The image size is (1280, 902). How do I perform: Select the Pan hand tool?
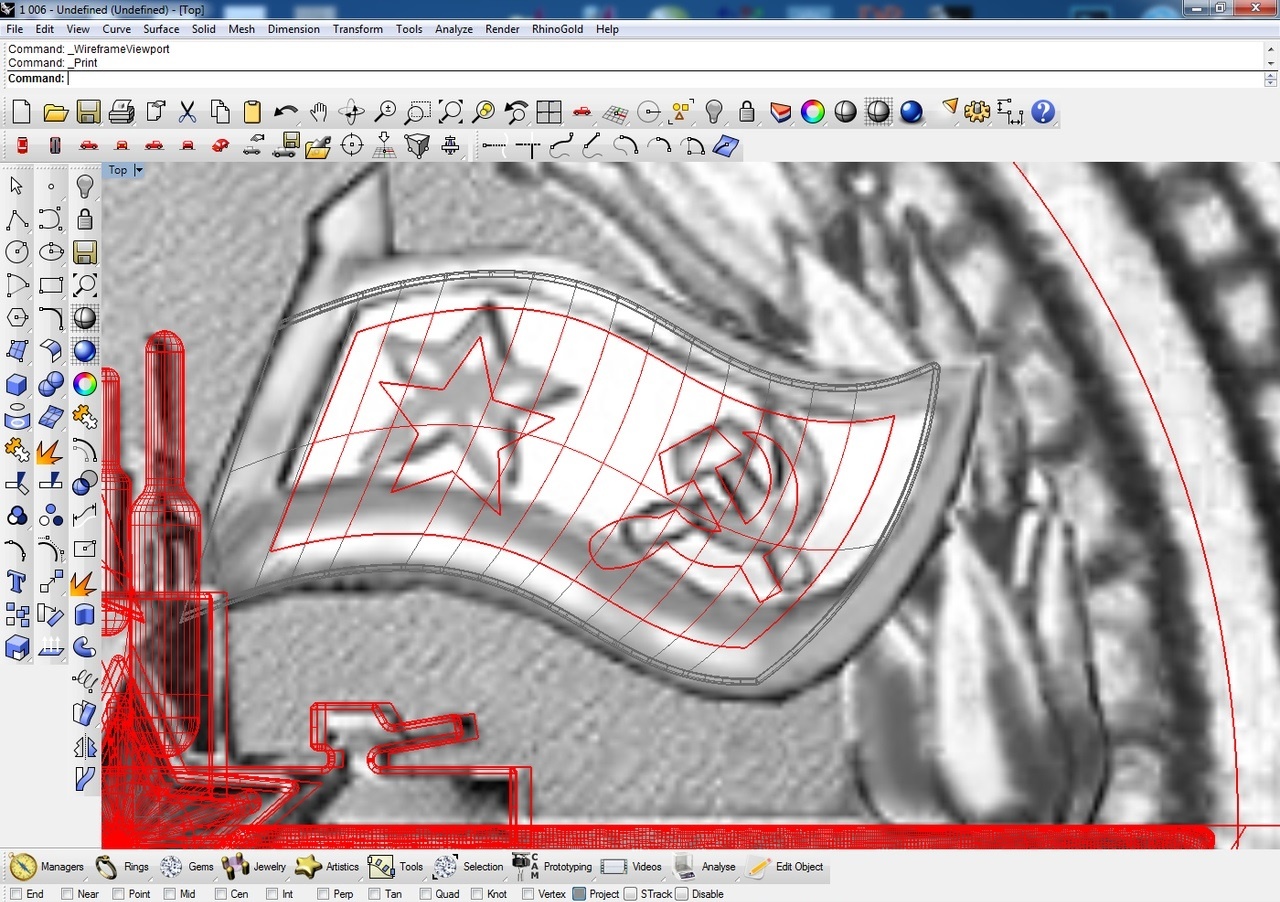point(318,112)
